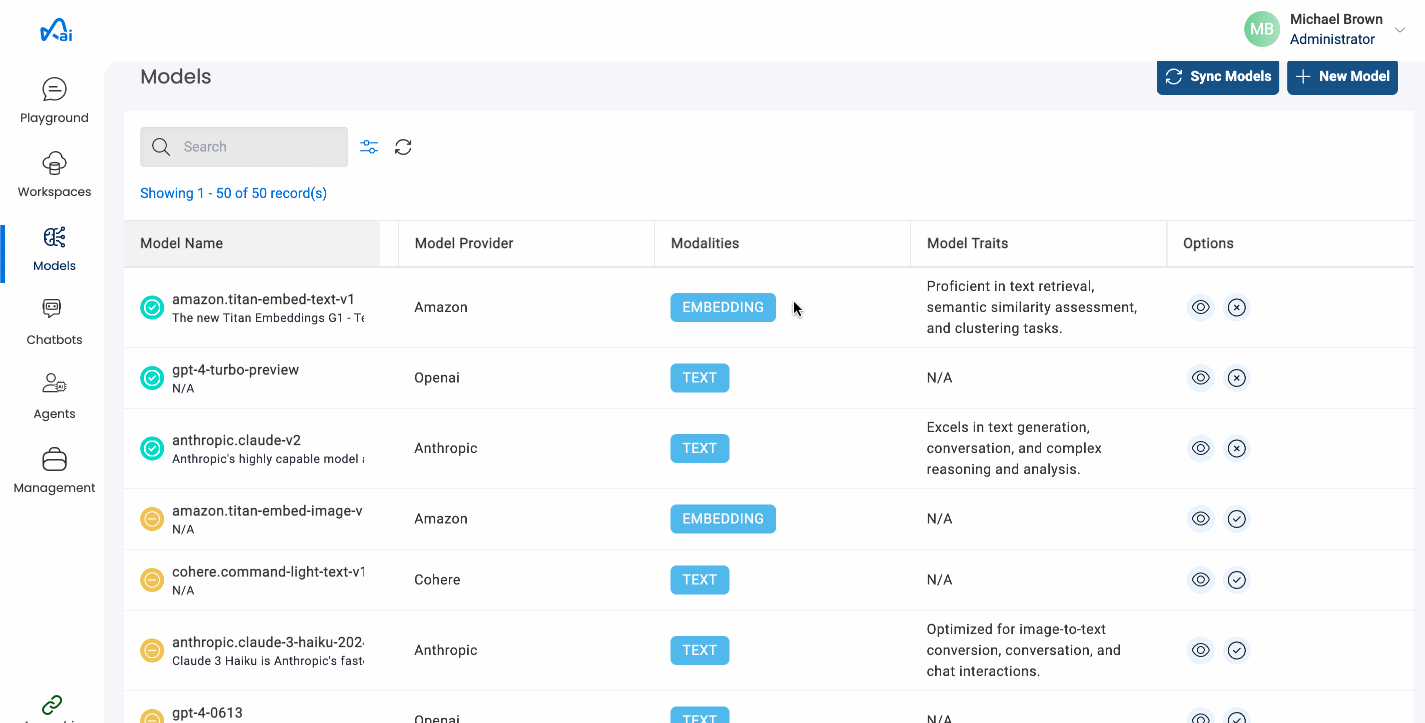This screenshot has height=723, width=1425.
Task: Open Management from the sidebar
Action: (54, 471)
